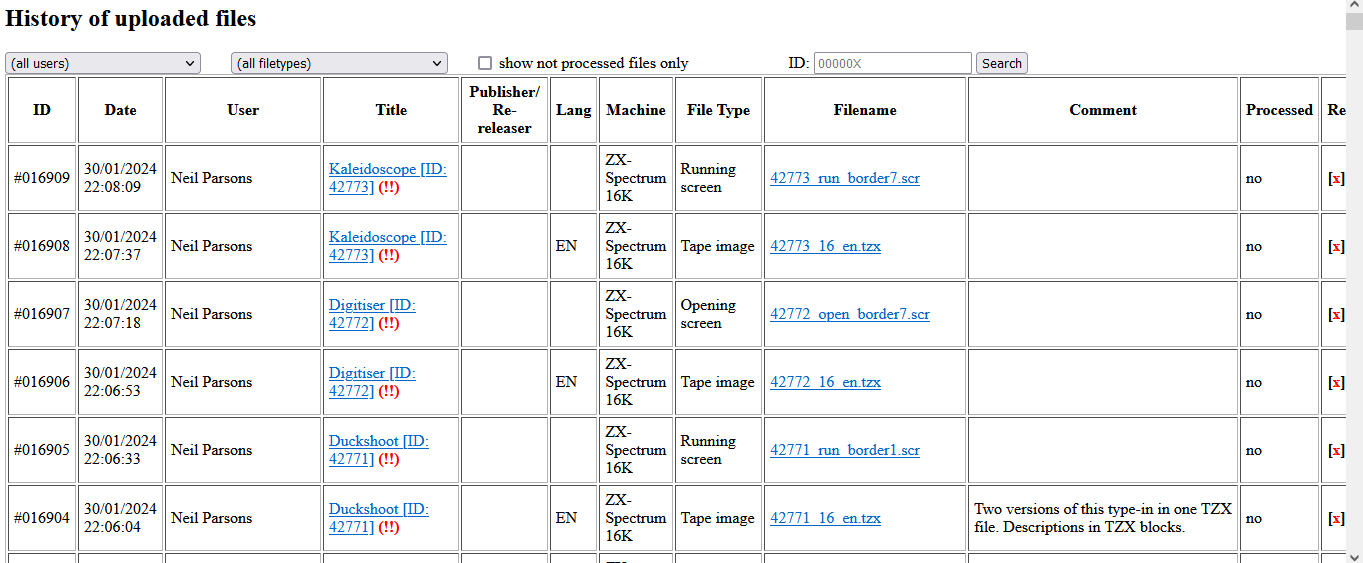Click the red x for upload #016908
The image size is (1363, 563).
point(1336,246)
